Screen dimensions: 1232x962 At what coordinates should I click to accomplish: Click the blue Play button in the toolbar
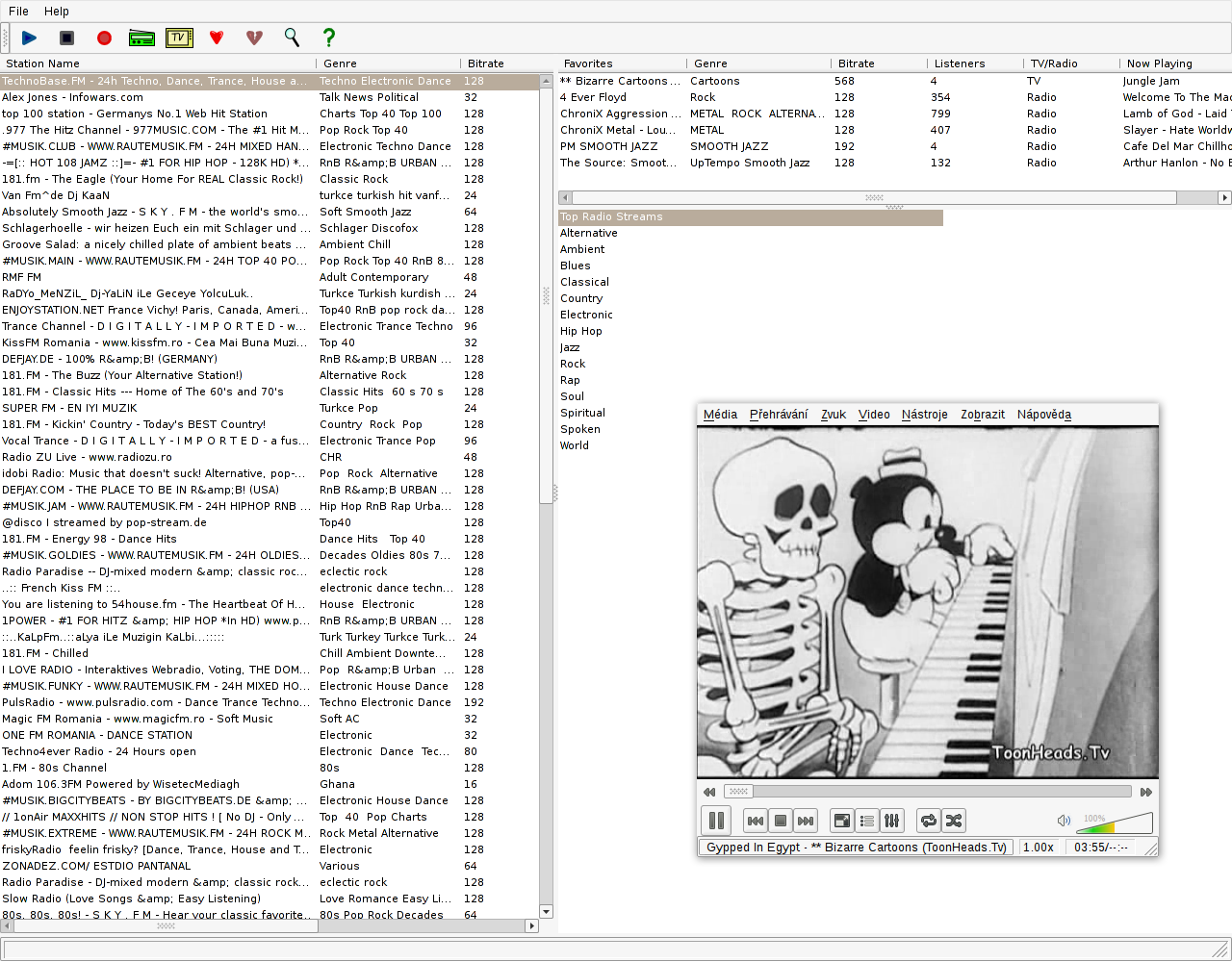(x=29, y=38)
